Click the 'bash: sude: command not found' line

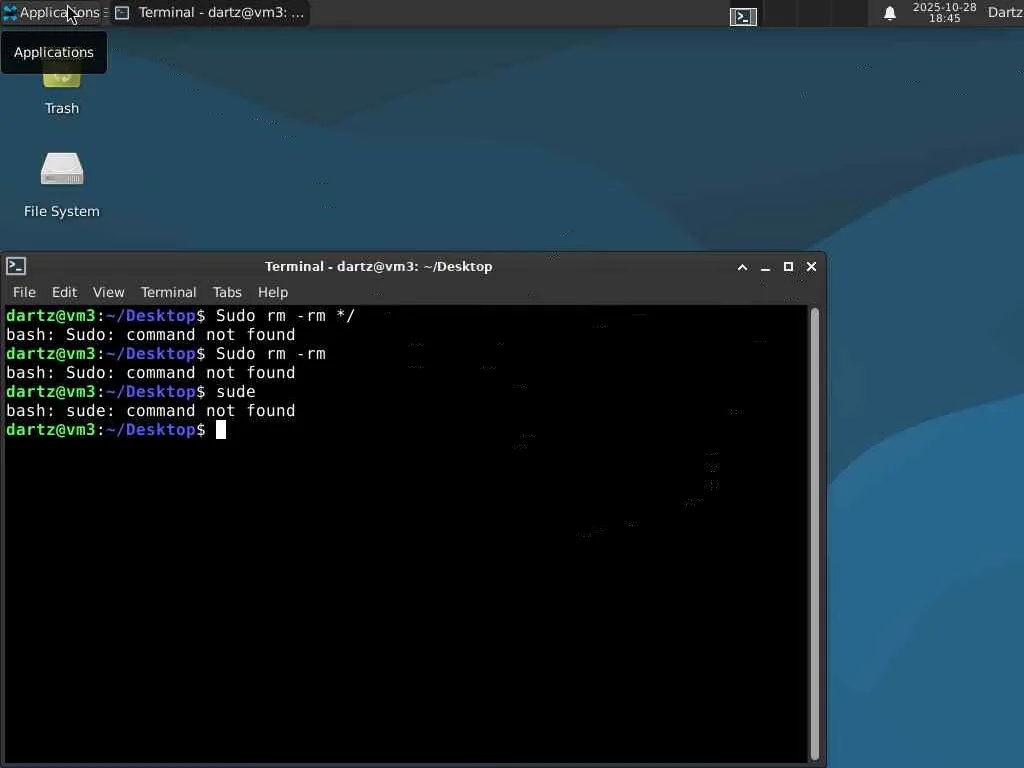pyautogui.click(x=151, y=411)
